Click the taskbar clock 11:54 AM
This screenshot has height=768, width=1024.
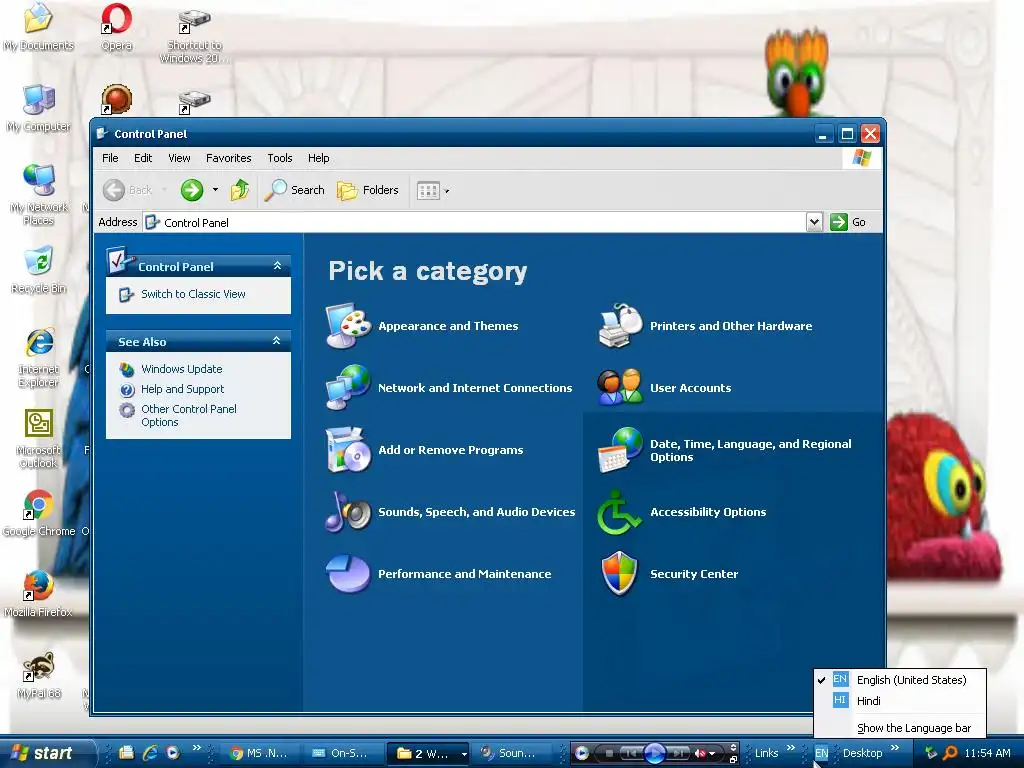coord(987,753)
